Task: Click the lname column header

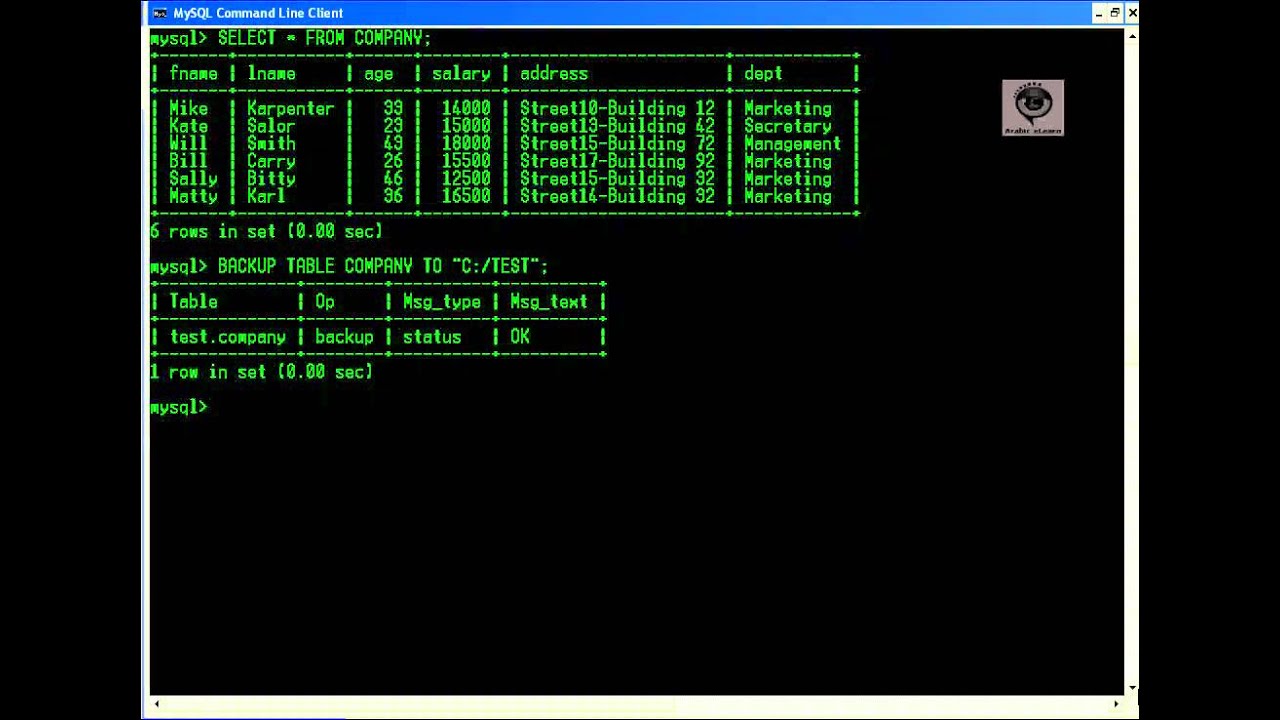Action: pyautogui.click(x=271, y=73)
